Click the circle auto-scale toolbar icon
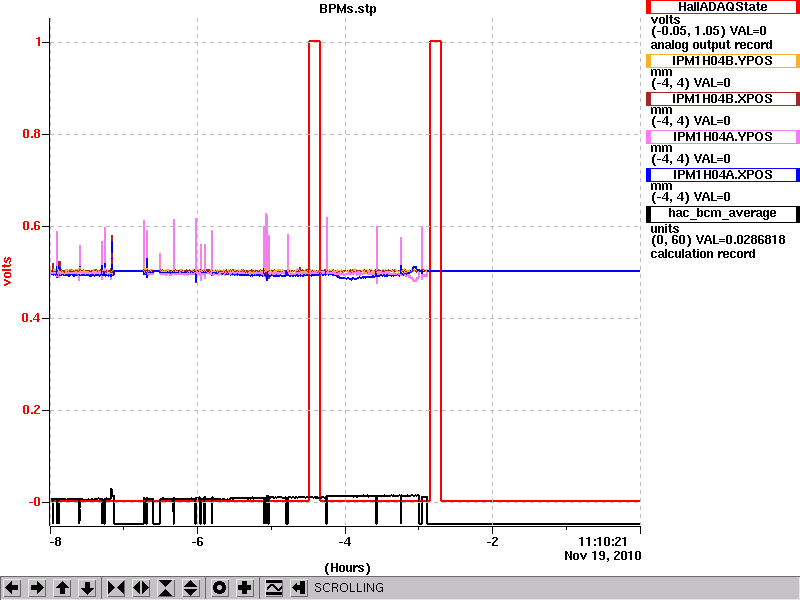The image size is (800, 600). point(220,588)
